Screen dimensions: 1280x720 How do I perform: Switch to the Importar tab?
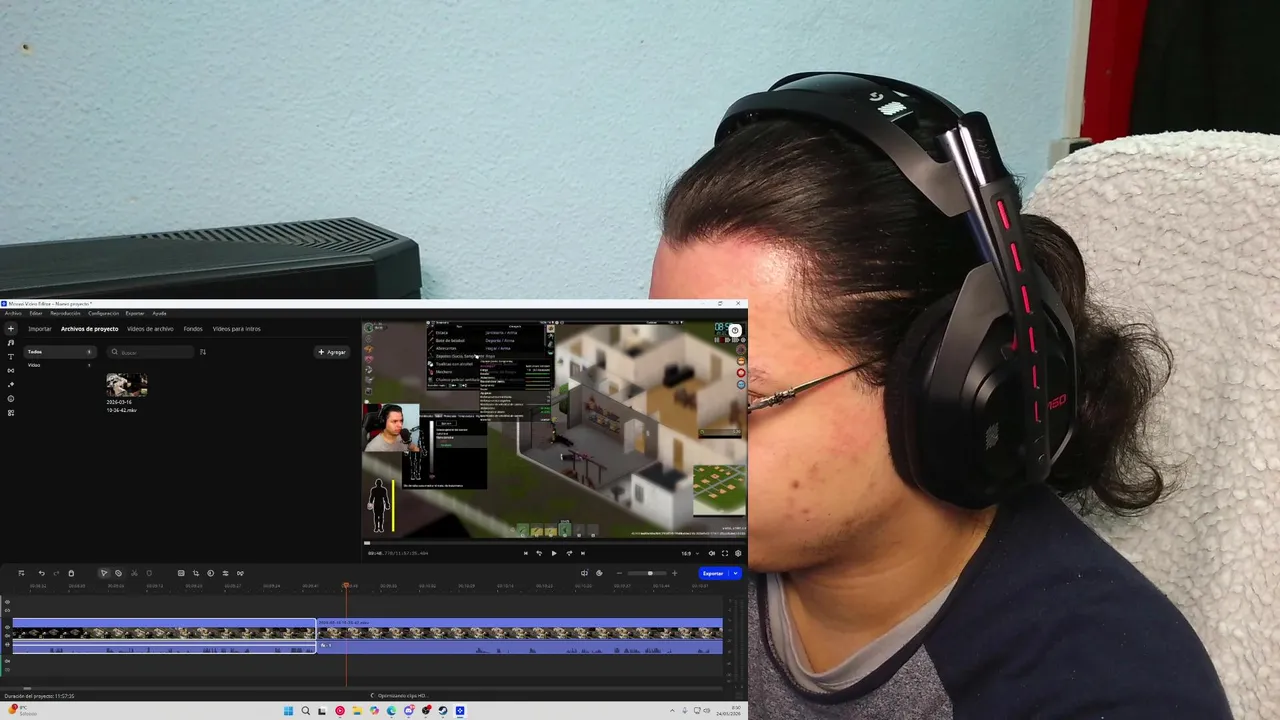(40, 329)
